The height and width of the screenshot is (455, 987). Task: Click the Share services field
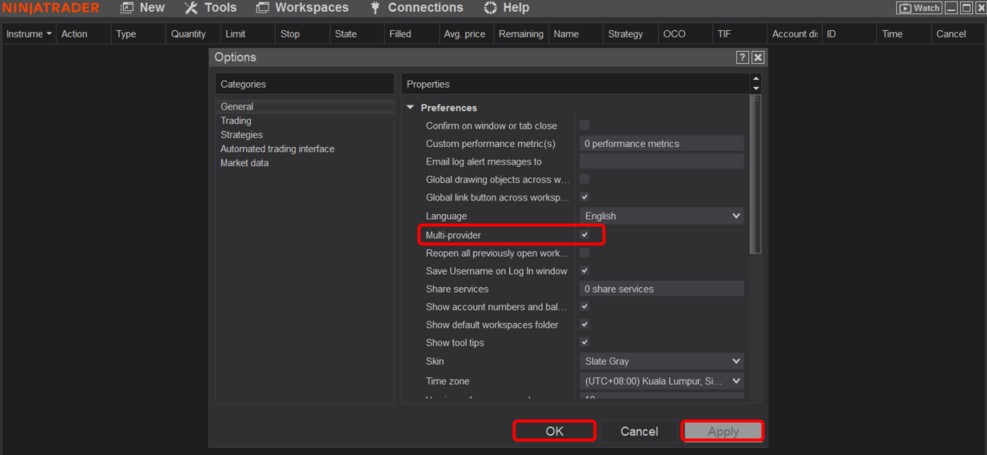click(x=662, y=289)
